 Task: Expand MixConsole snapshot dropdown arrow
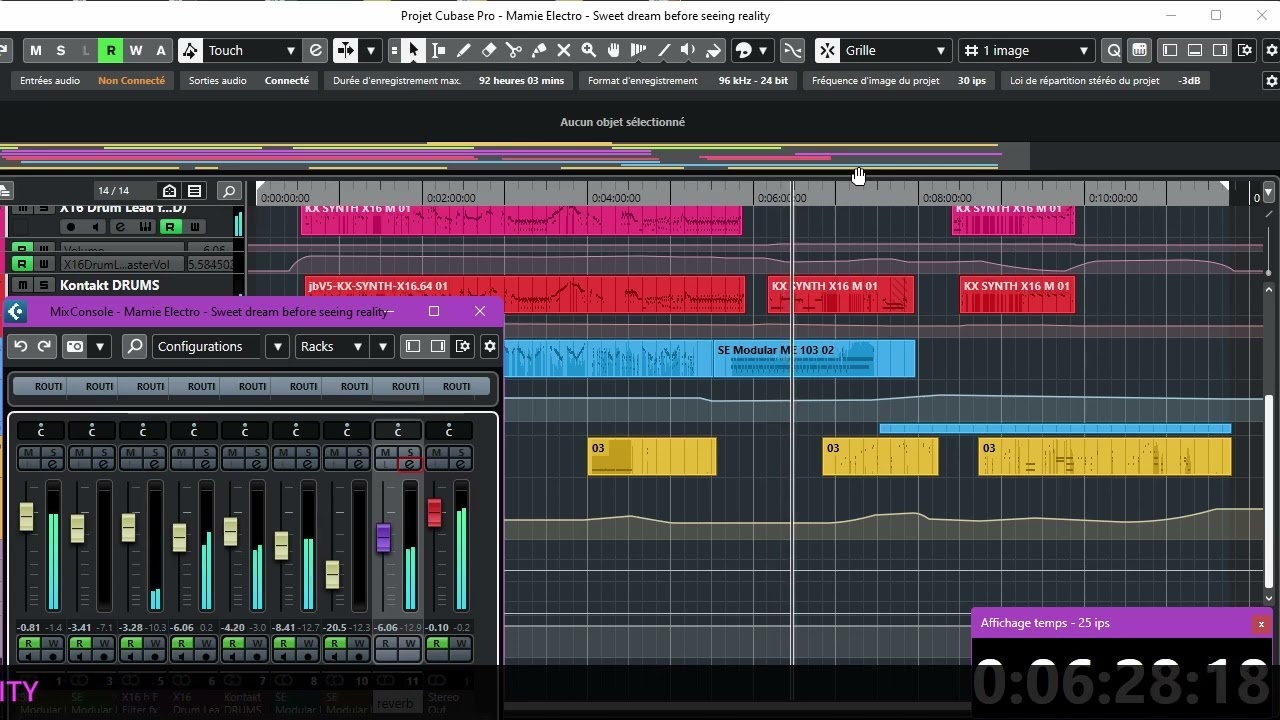point(99,346)
